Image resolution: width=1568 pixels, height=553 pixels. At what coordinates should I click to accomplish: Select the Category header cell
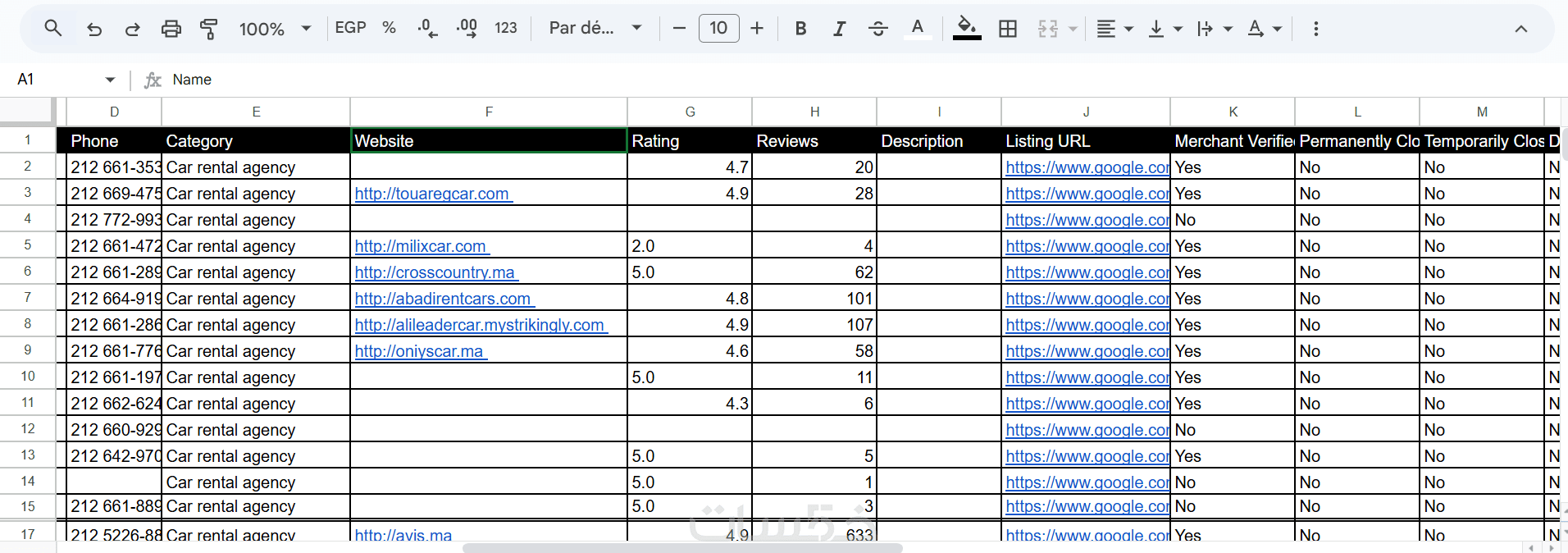(x=256, y=140)
